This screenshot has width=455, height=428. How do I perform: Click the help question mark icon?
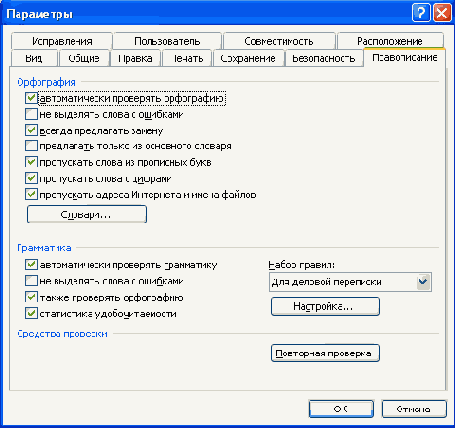[421, 13]
